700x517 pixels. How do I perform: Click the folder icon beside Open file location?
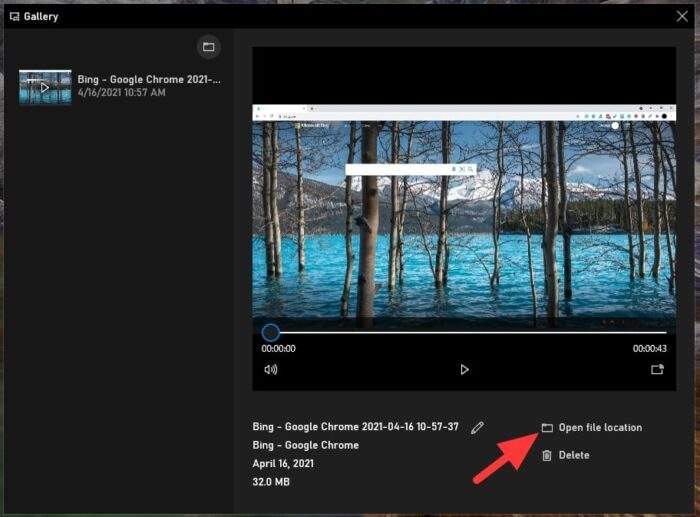click(x=547, y=428)
